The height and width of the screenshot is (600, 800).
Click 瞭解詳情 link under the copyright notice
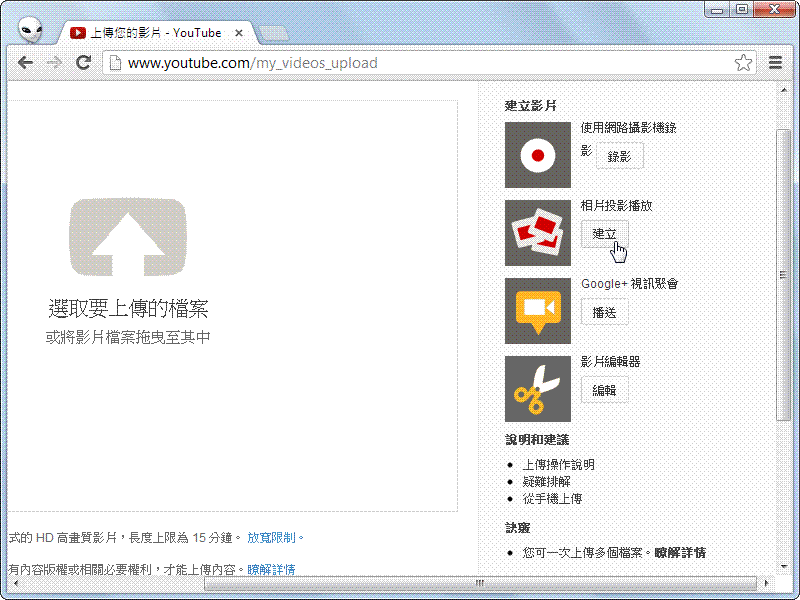point(271,569)
